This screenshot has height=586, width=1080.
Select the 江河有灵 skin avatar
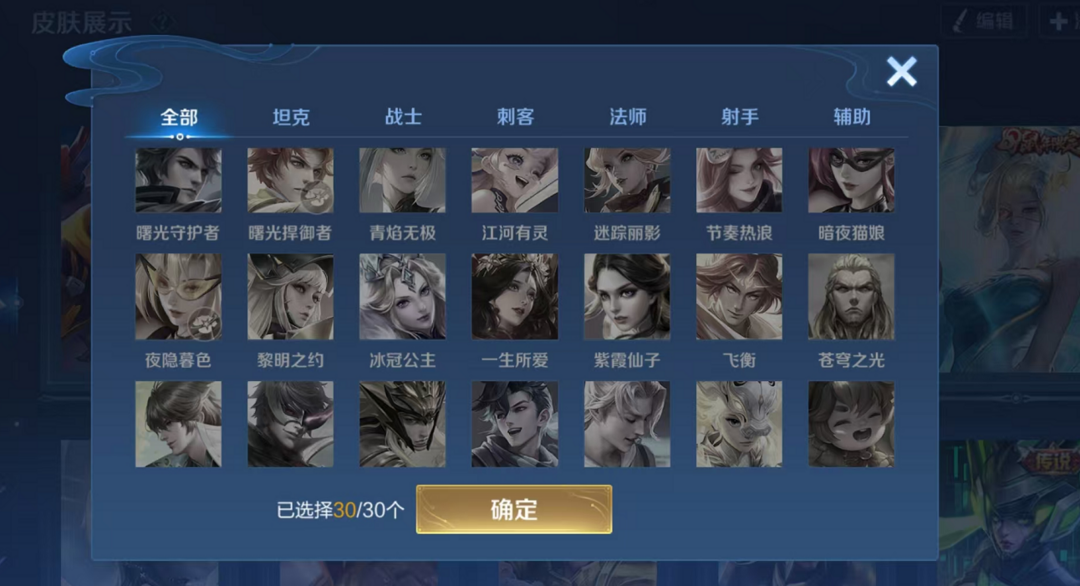pyautogui.click(x=515, y=180)
